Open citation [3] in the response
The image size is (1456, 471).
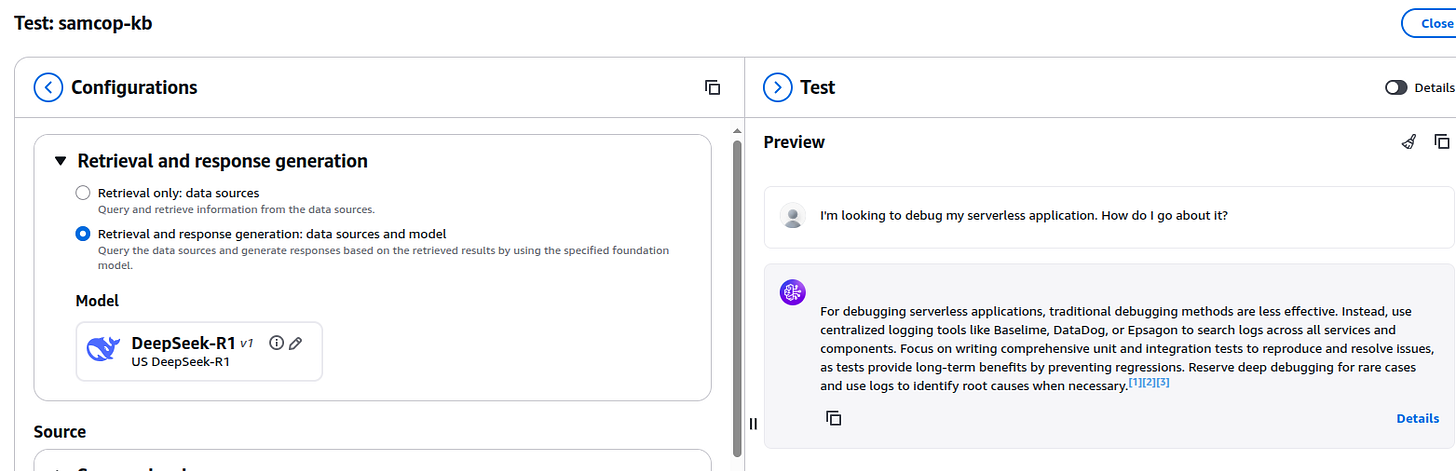(1162, 383)
